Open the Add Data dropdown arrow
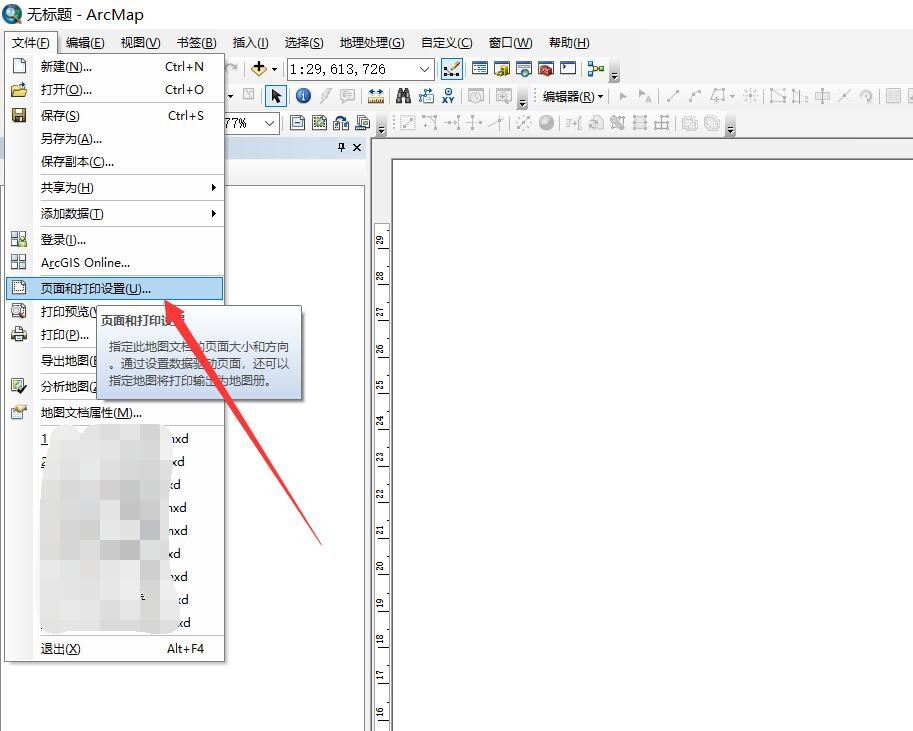The image size is (913, 731). click(274, 69)
